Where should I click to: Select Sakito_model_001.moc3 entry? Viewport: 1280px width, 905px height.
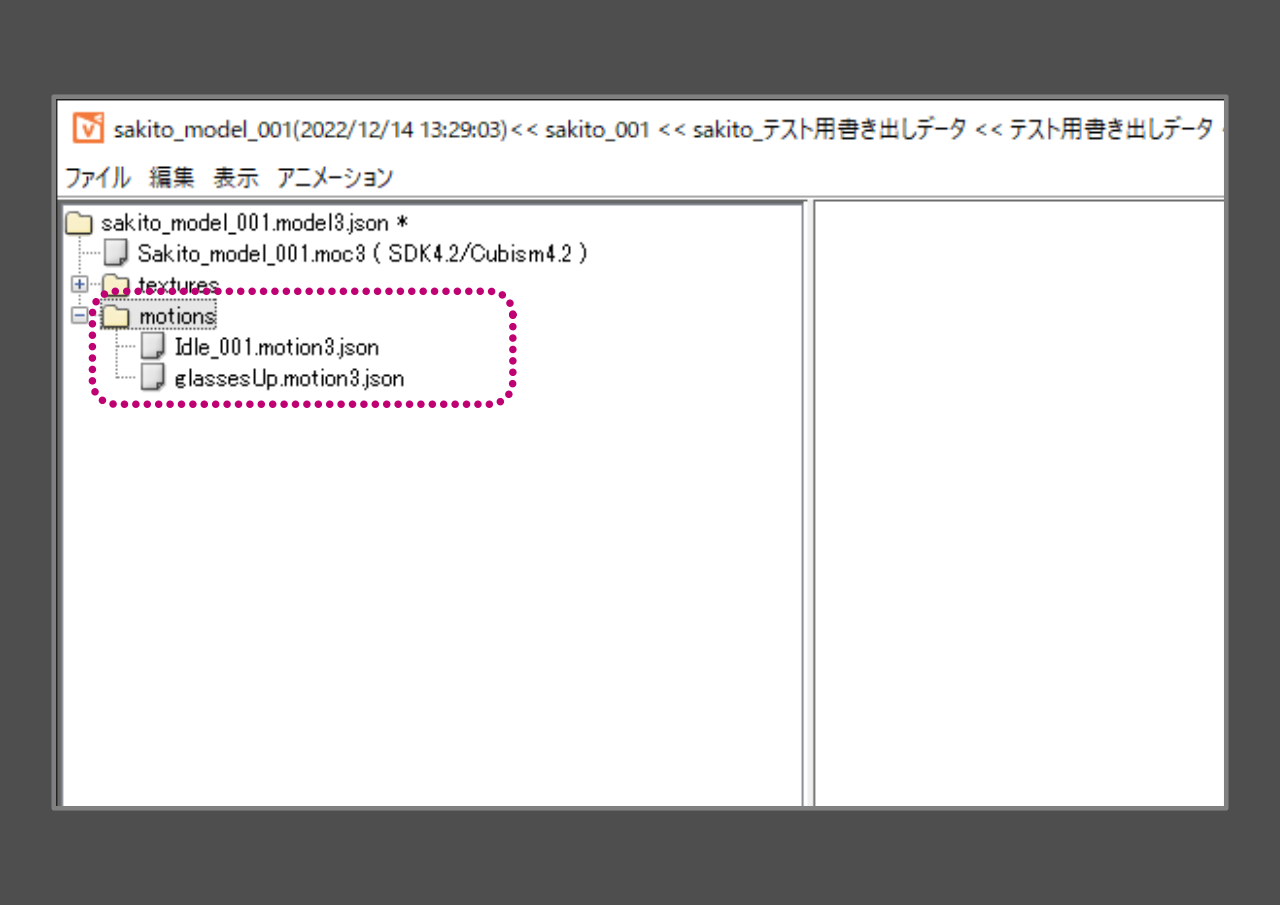click(x=363, y=253)
